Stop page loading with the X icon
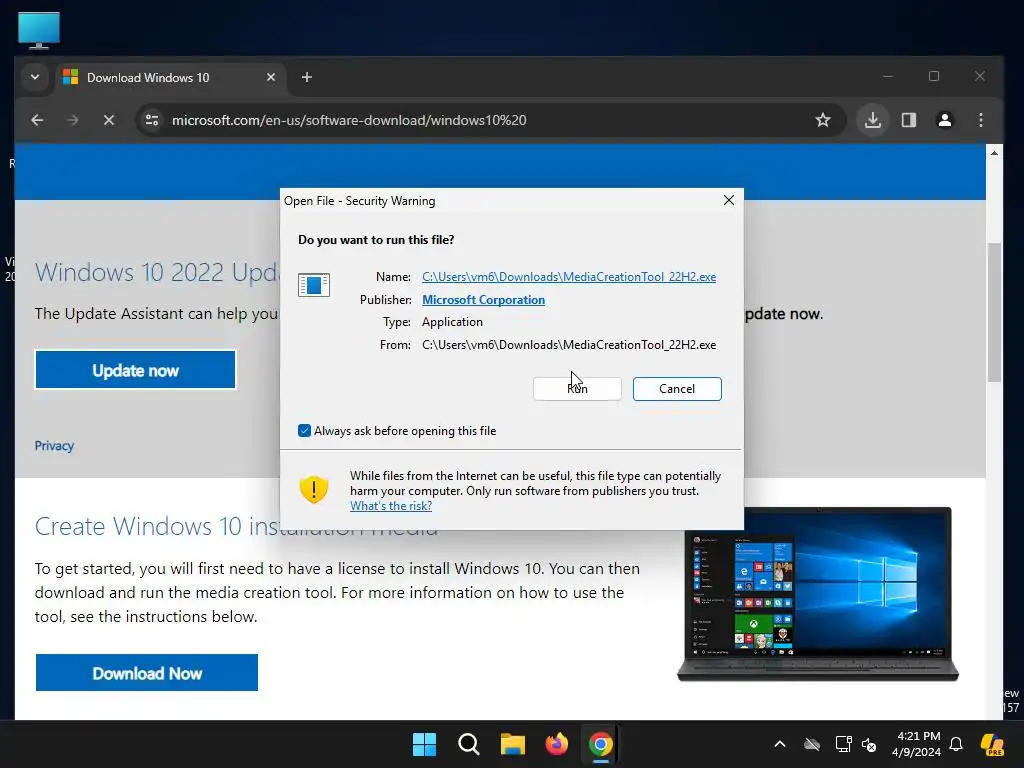1024x768 pixels. click(109, 120)
